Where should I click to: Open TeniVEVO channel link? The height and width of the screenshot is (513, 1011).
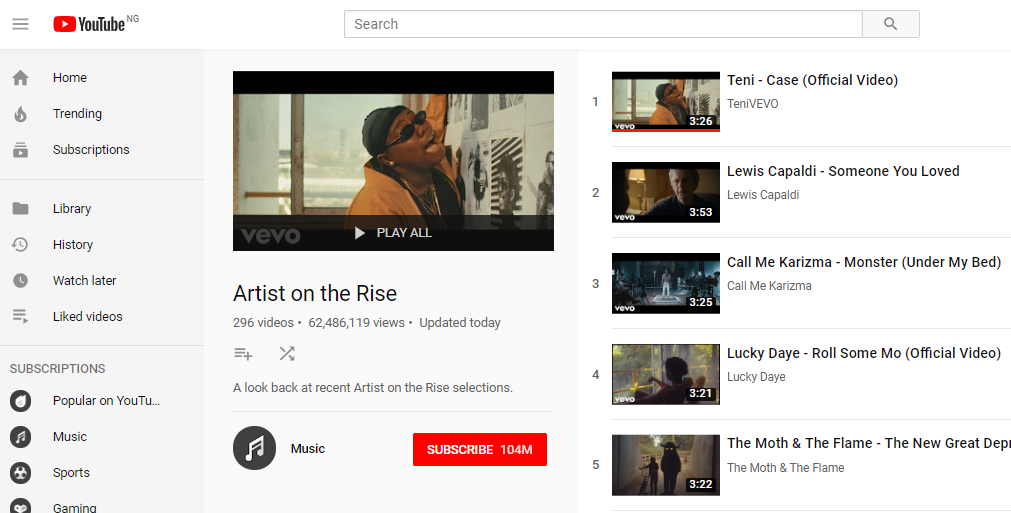[x=752, y=104]
